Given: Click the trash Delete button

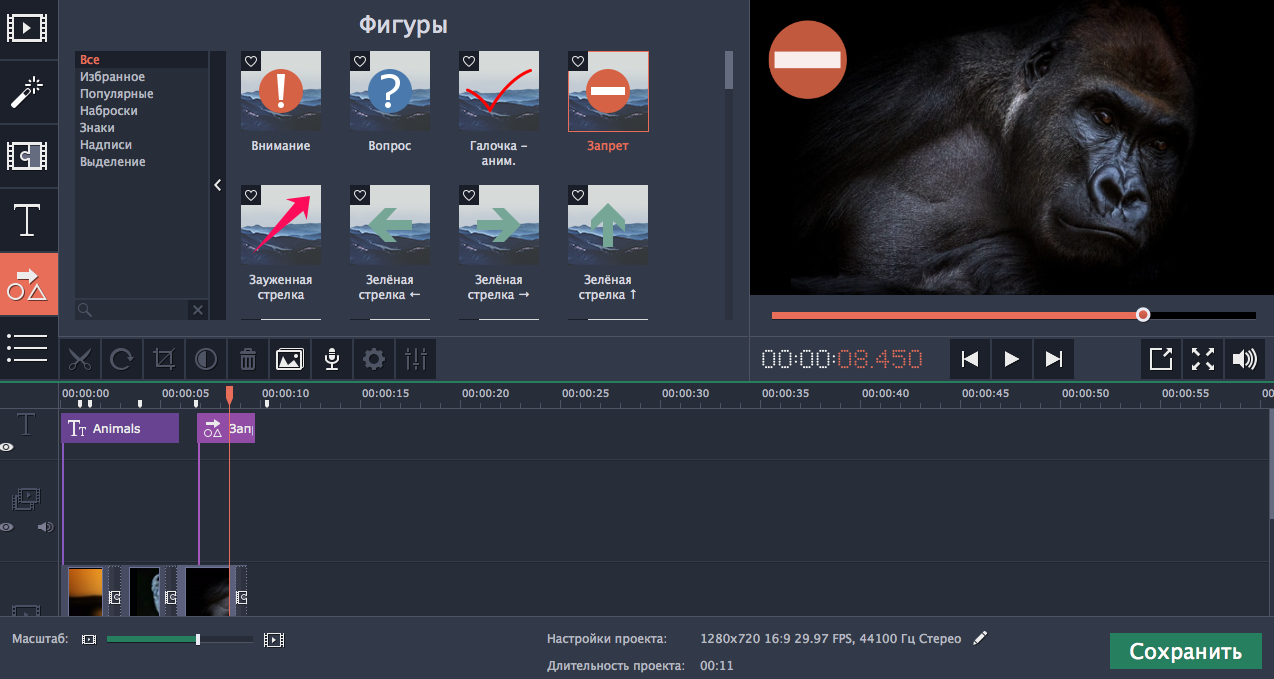Looking at the screenshot, I should point(248,358).
